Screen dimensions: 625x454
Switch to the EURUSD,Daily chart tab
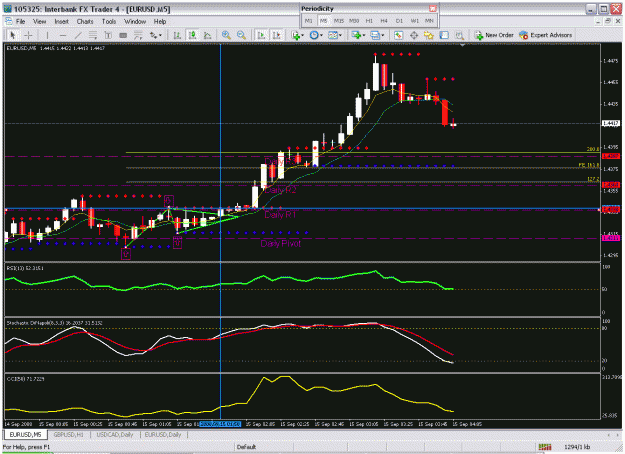pyautogui.click(x=163, y=434)
